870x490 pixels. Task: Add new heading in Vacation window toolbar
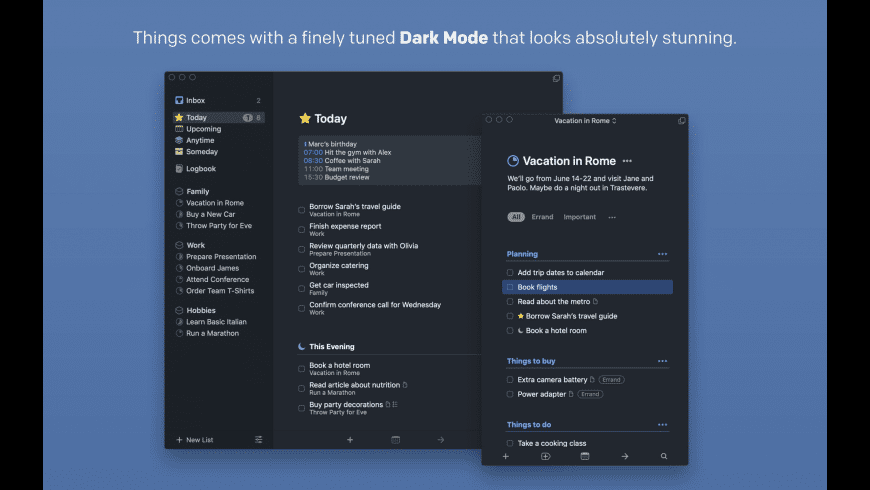click(x=545, y=456)
